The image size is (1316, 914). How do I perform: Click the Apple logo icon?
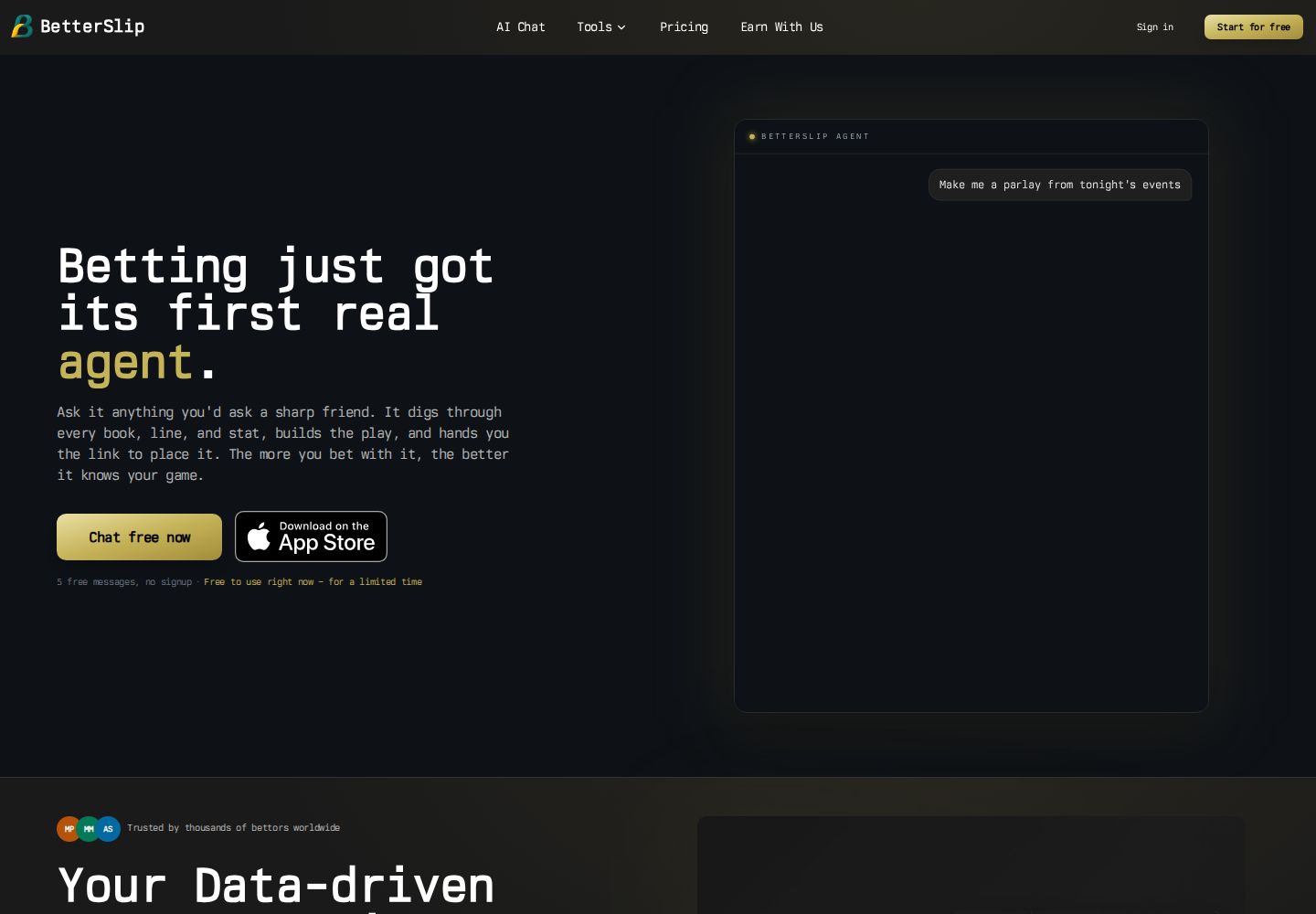pos(260,537)
